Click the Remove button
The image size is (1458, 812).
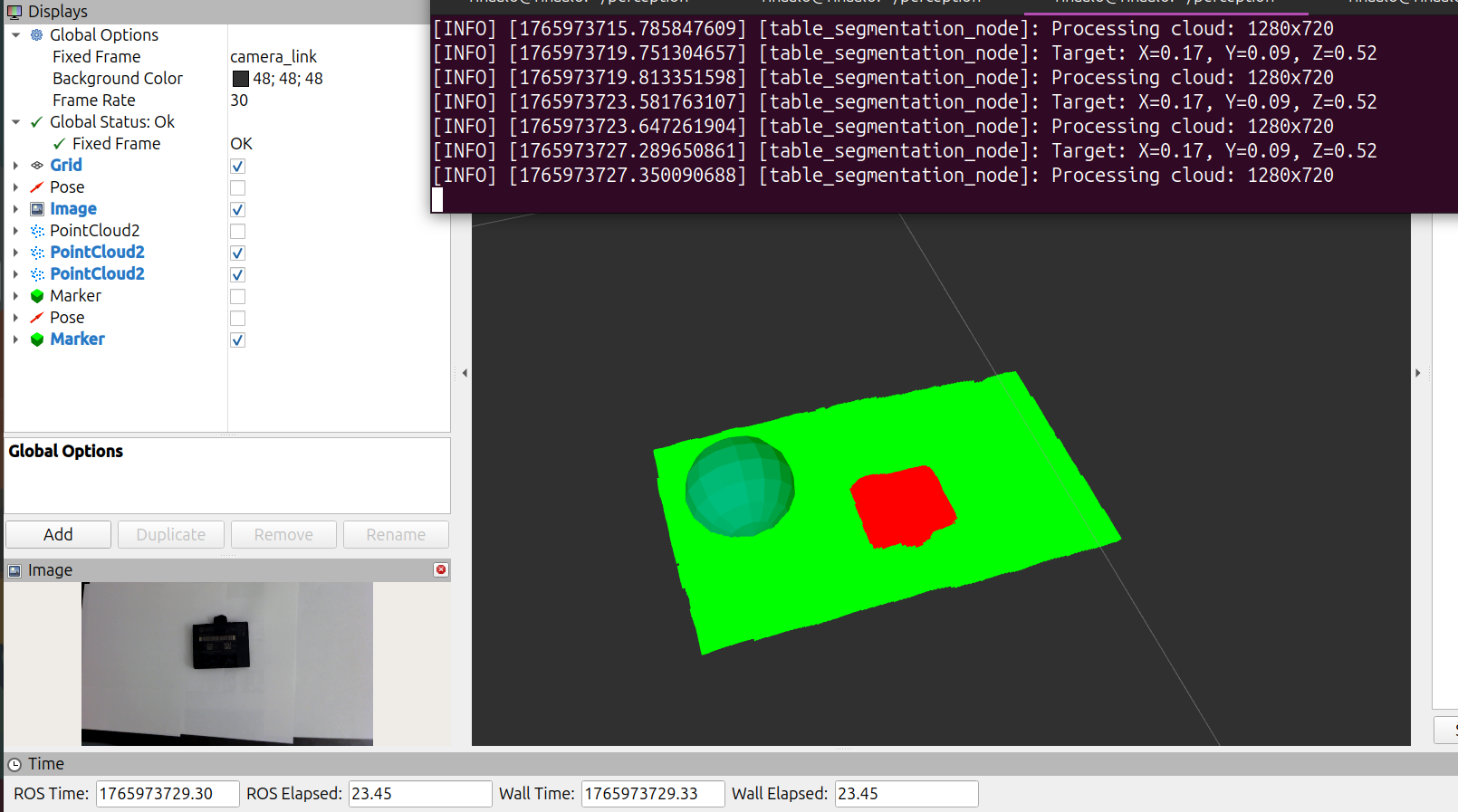[x=283, y=534]
